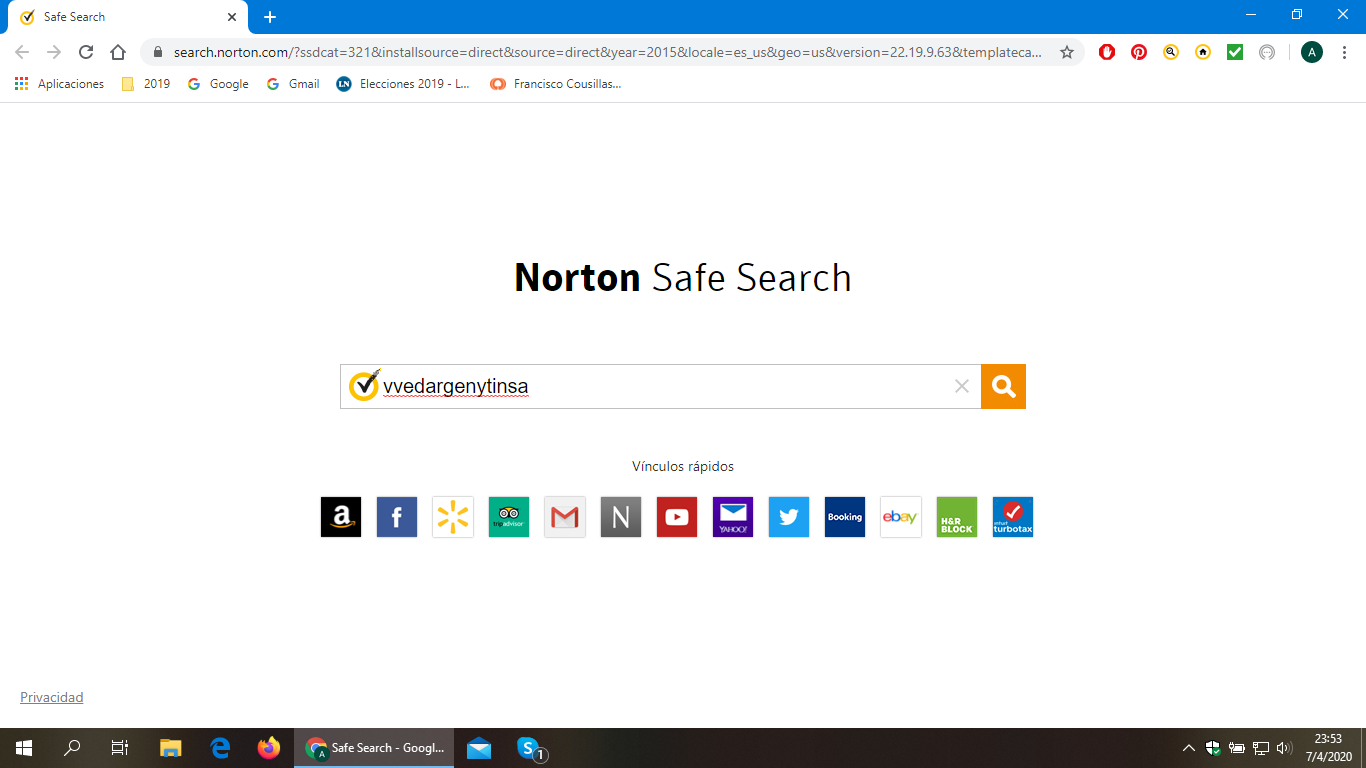
Task: Show hidden system tray icons
Action: pyautogui.click(x=1189, y=748)
